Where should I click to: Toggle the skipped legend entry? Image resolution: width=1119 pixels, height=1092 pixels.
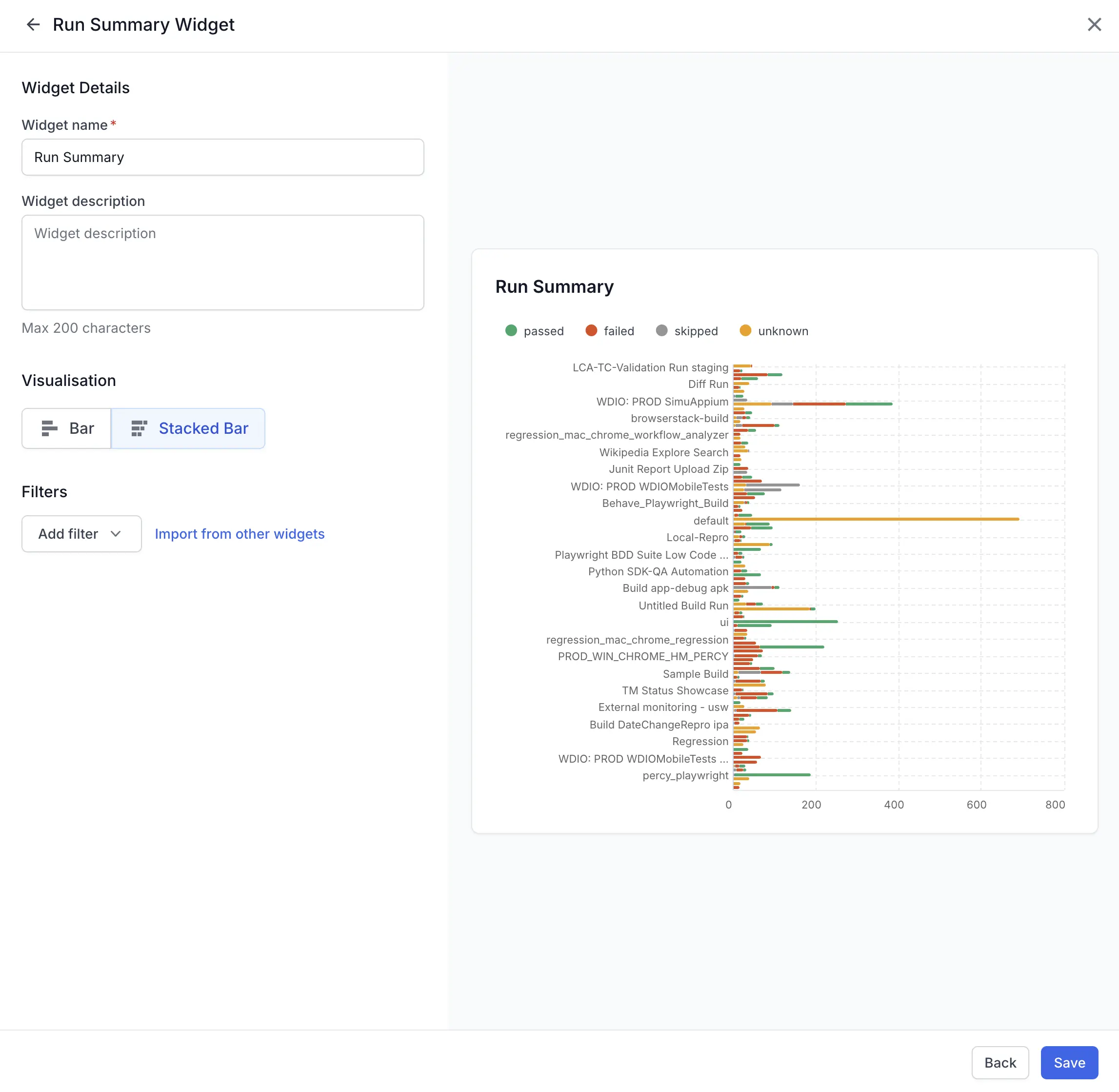point(687,331)
